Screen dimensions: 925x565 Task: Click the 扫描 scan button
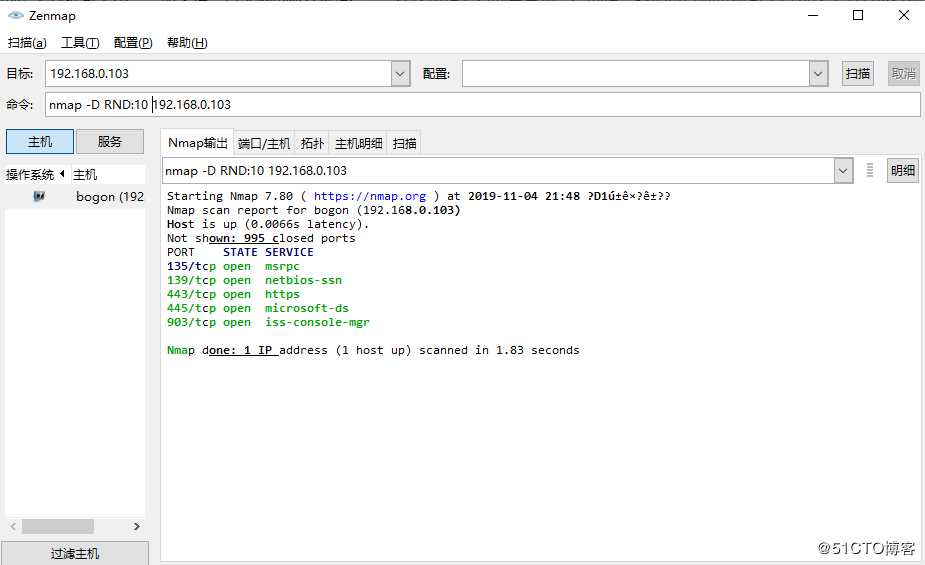pos(858,74)
